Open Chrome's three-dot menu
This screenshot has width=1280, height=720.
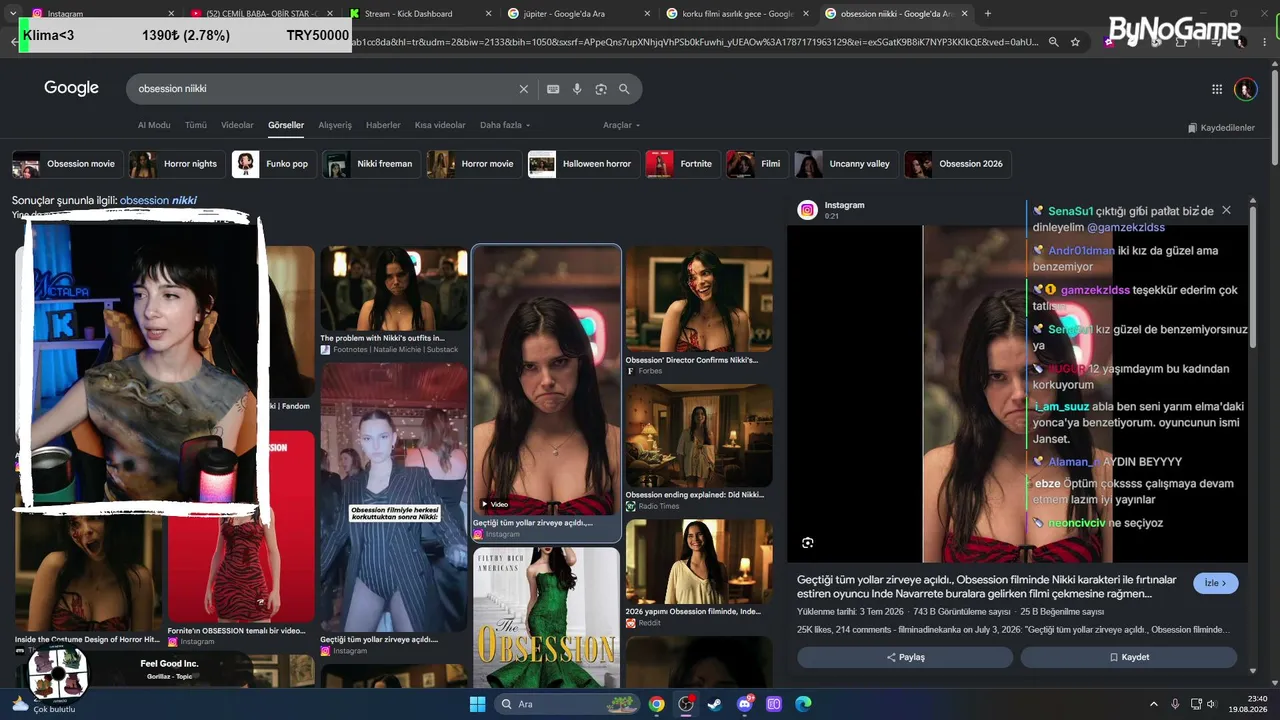tap(1262, 42)
